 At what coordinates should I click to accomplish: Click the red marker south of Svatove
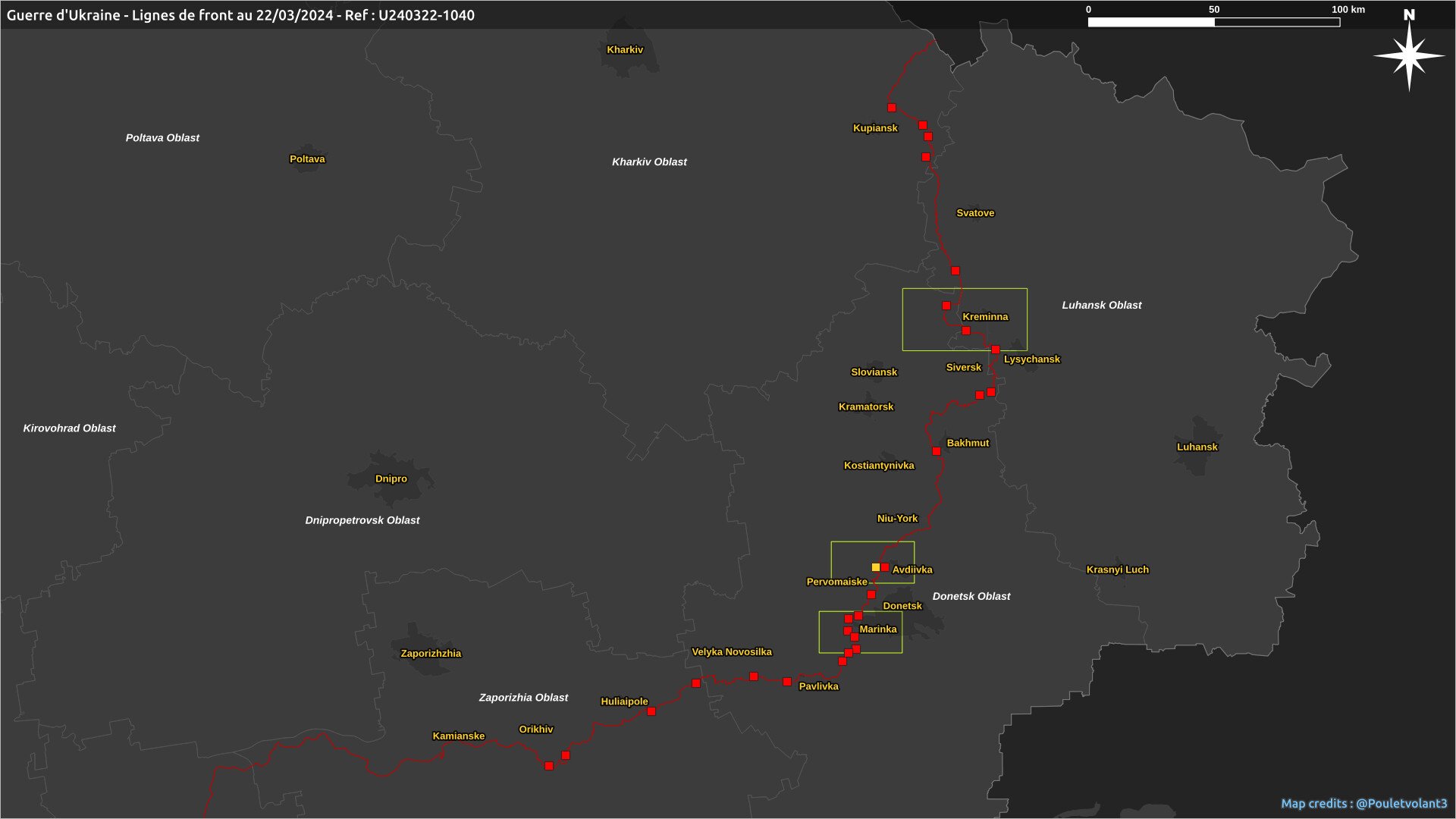[955, 271]
